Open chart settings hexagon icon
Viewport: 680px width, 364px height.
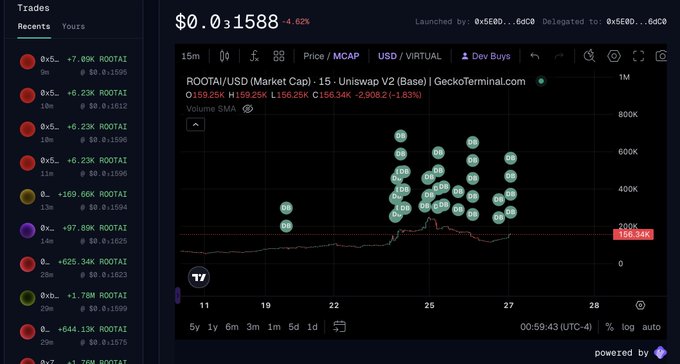point(614,56)
